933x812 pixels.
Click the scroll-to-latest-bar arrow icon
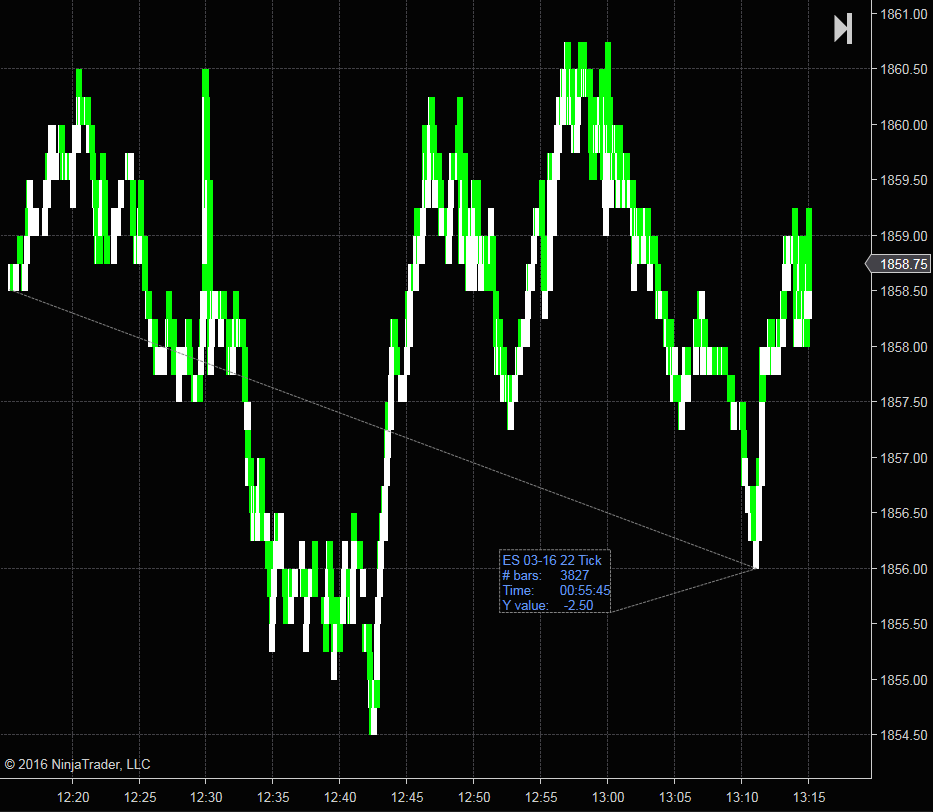(x=843, y=29)
